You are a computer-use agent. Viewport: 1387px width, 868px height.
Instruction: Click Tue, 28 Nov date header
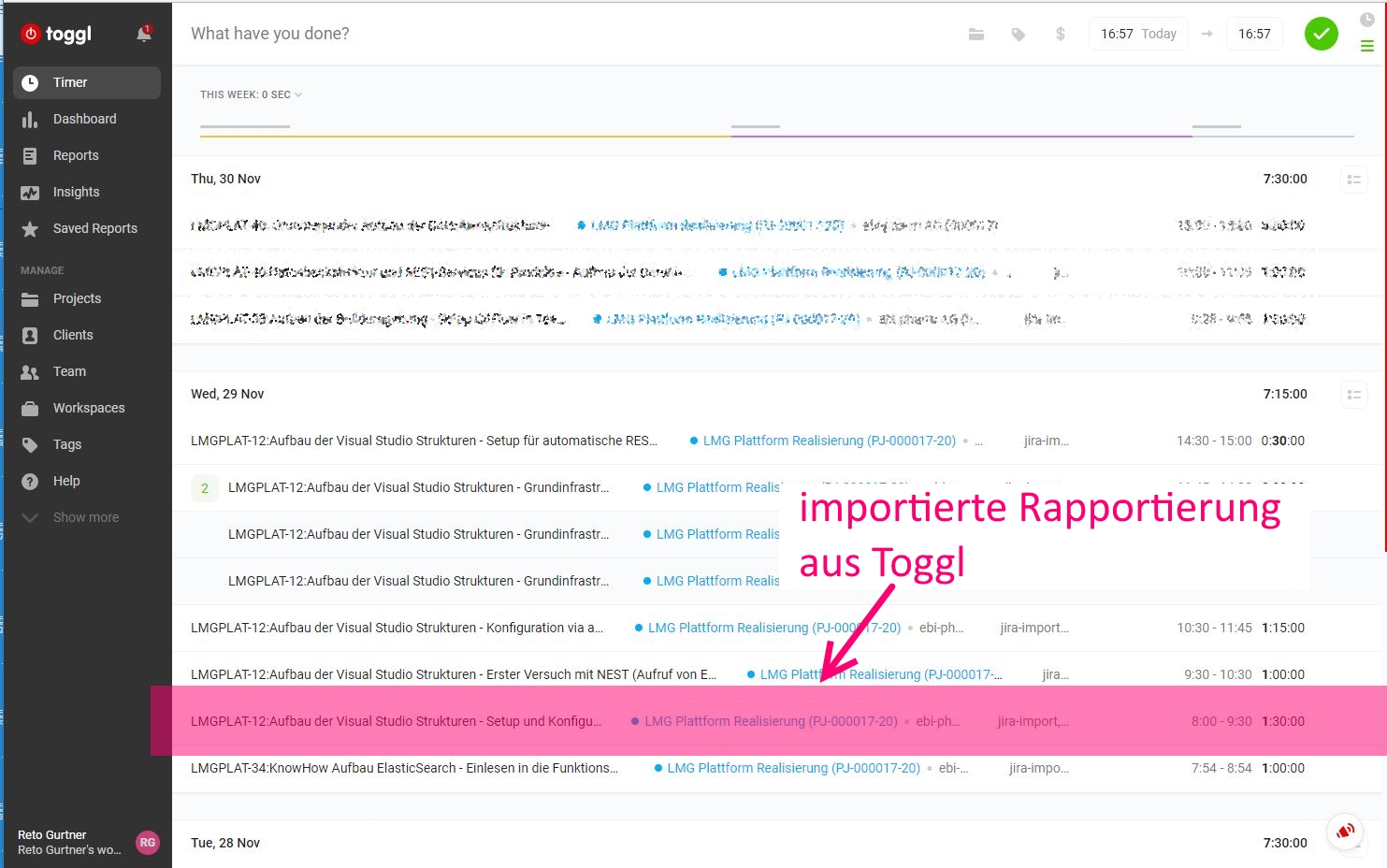(x=225, y=843)
